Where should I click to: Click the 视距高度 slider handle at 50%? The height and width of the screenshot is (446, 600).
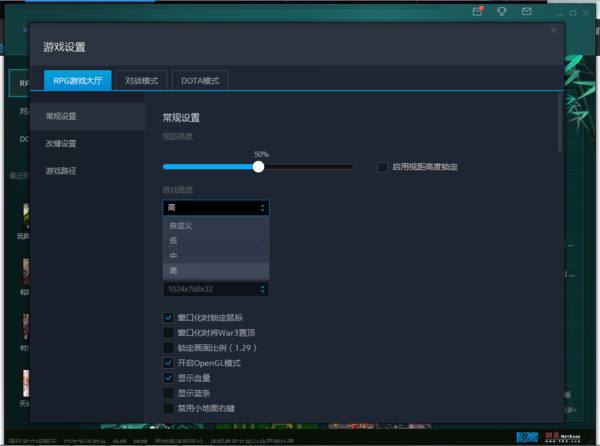(x=259, y=167)
